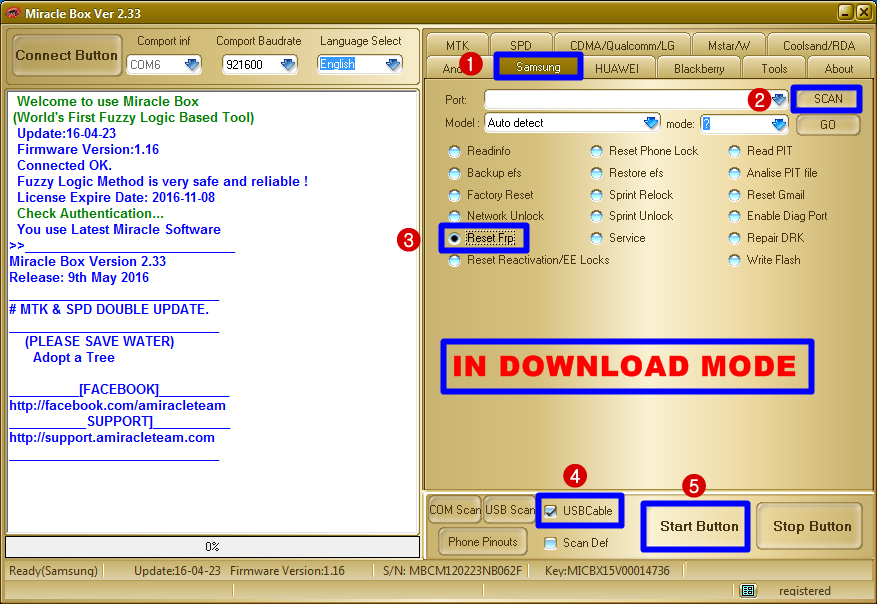Select the Restore efs option
The height and width of the screenshot is (604, 877).
pyautogui.click(x=597, y=173)
